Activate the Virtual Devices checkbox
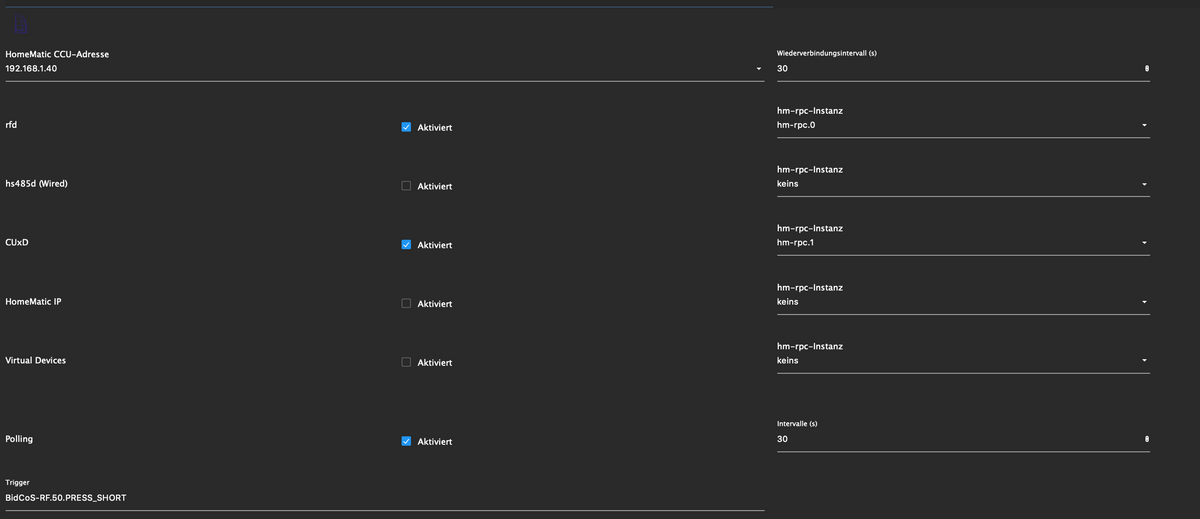The height and width of the screenshot is (519, 1200). pos(406,362)
